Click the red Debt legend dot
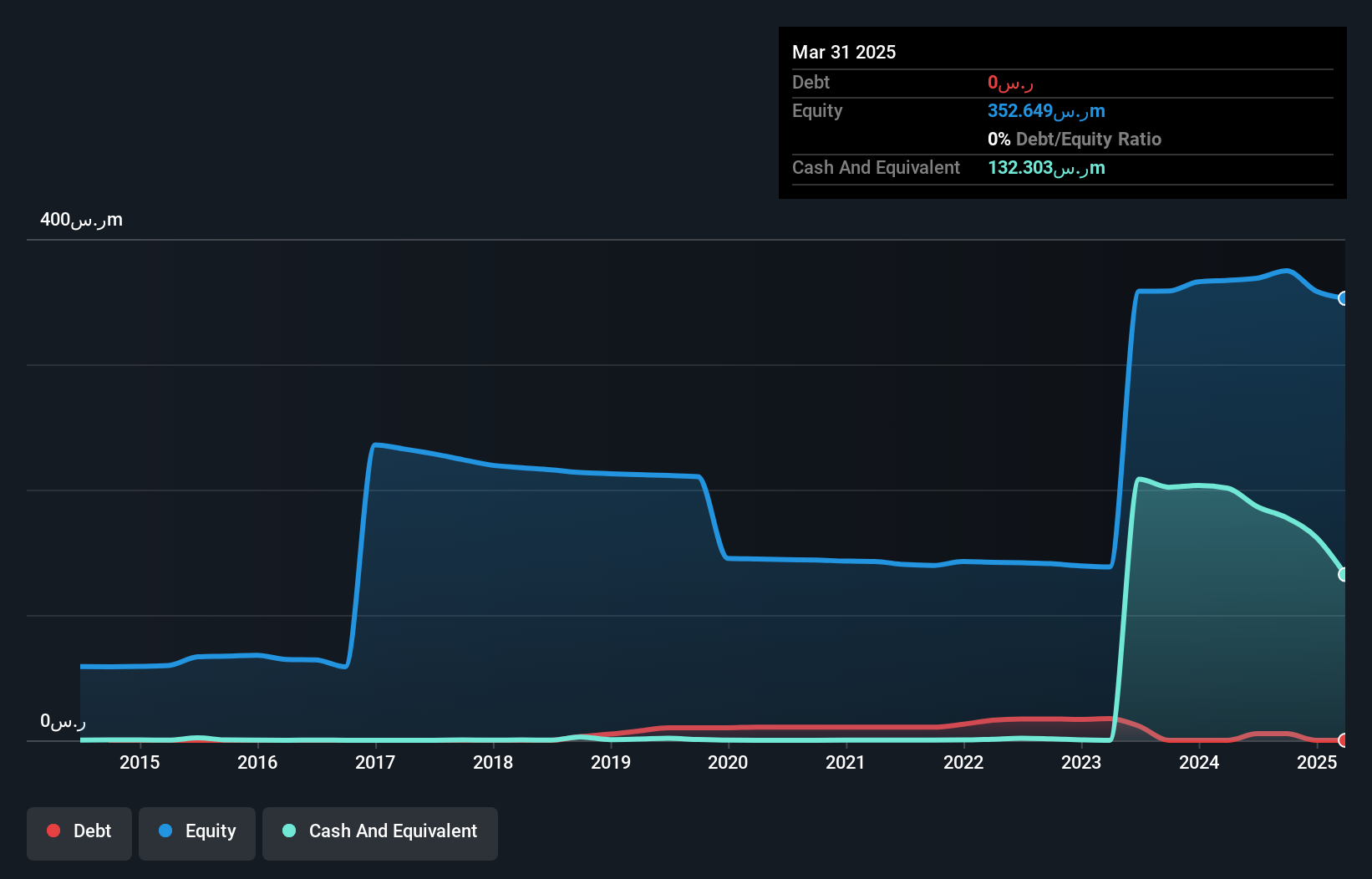The height and width of the screenshot is (879, 1372). click(53, 831)
